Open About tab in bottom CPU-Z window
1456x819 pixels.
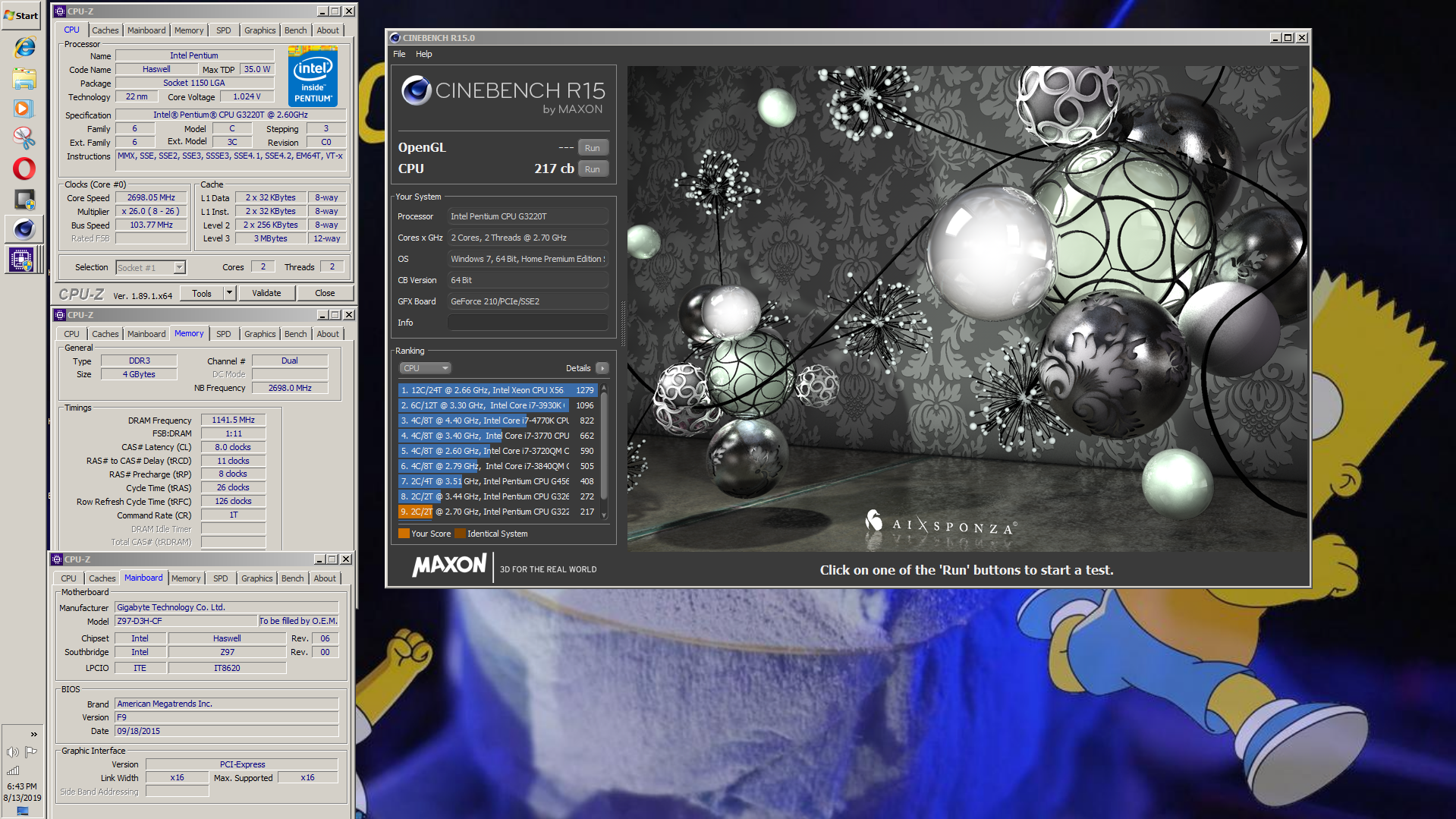point(325,578)
